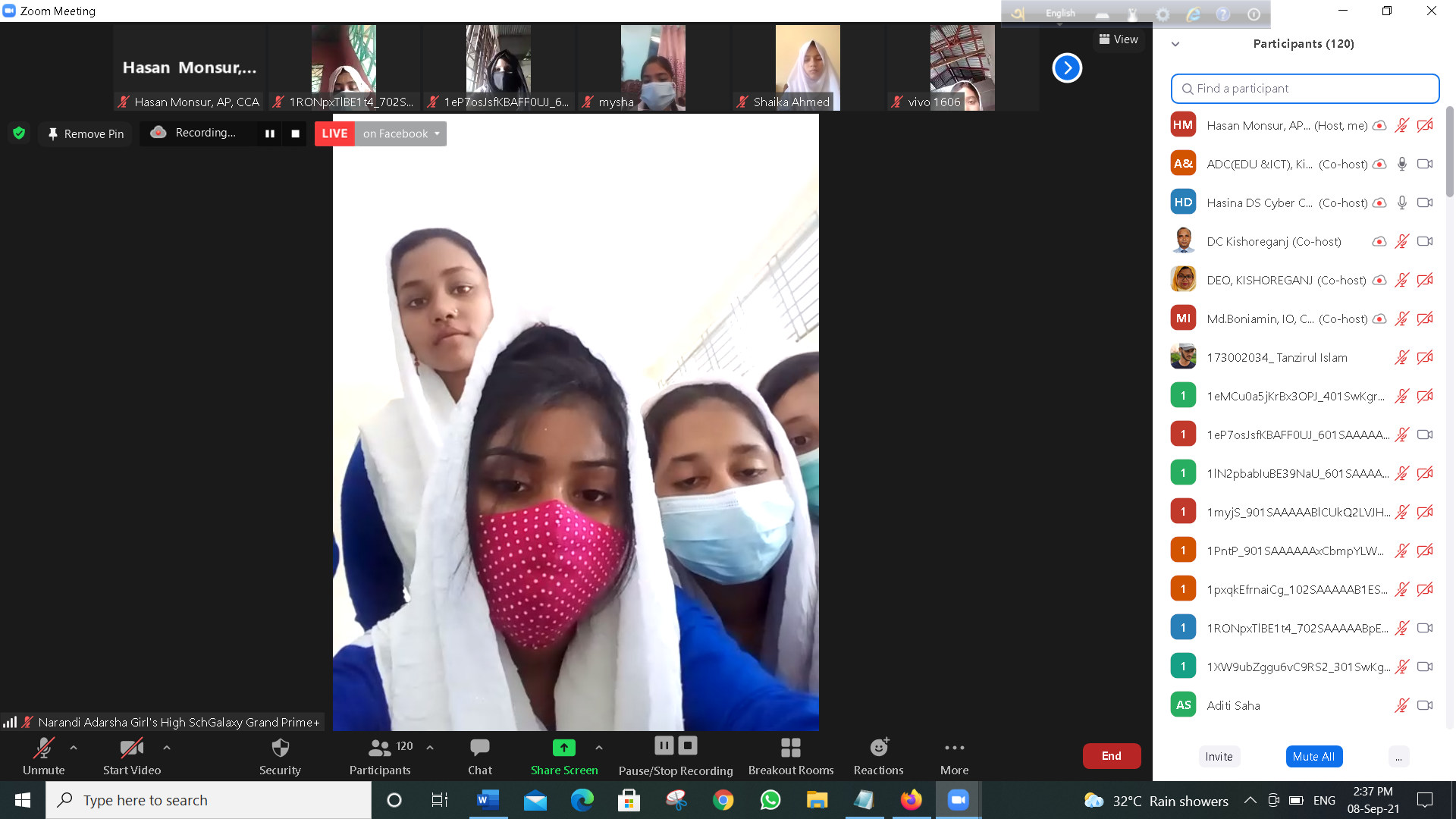
Task: Open the Windows Start menu
Action: coord(23,800)
